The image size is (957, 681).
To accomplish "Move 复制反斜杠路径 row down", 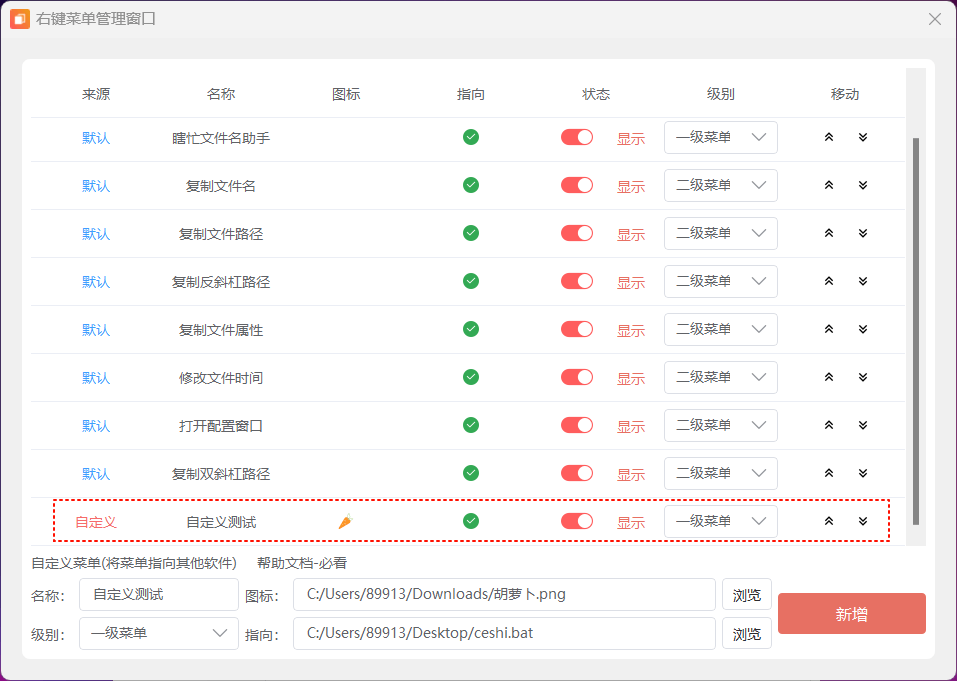I will pos(863,281).
